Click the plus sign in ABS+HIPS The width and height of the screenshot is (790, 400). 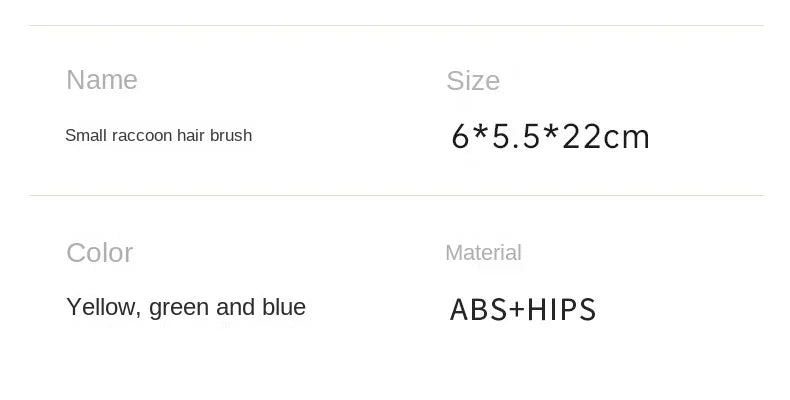516,310
